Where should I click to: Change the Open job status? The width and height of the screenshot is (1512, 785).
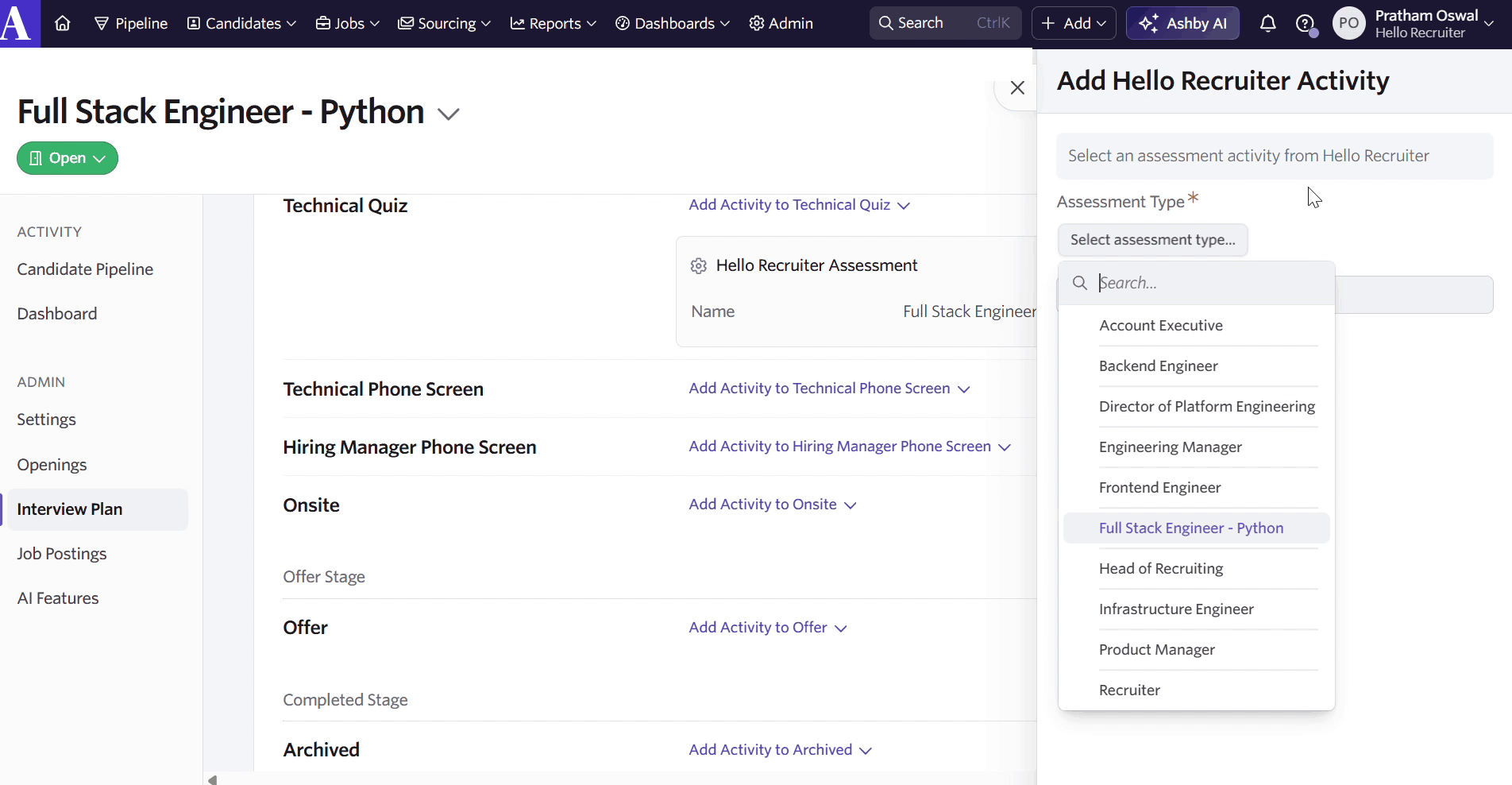click(x=67, y=158)
